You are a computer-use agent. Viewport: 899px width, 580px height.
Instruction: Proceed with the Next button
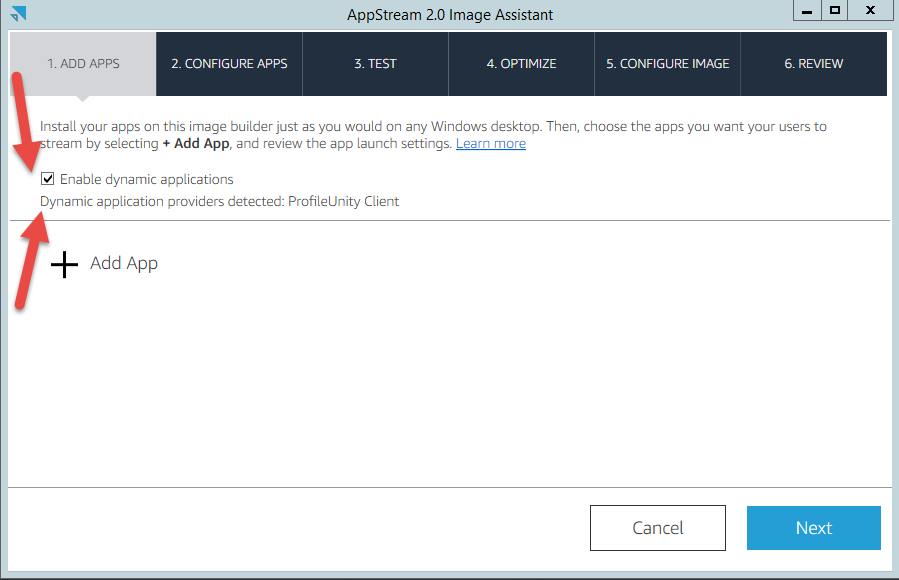(814, 528)
